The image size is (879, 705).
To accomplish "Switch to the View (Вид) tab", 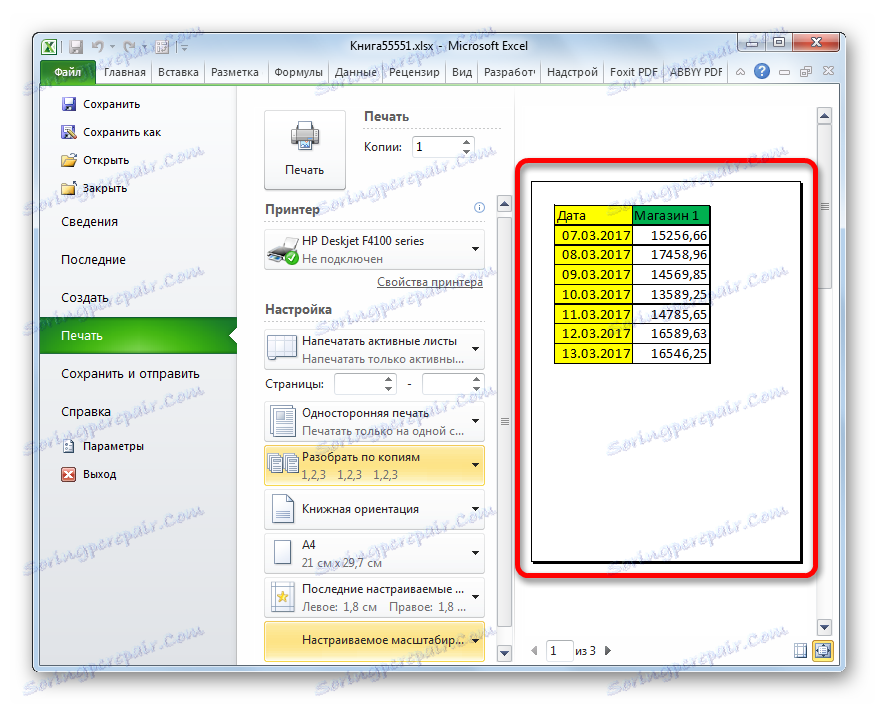I will click(x=462, y=72).
